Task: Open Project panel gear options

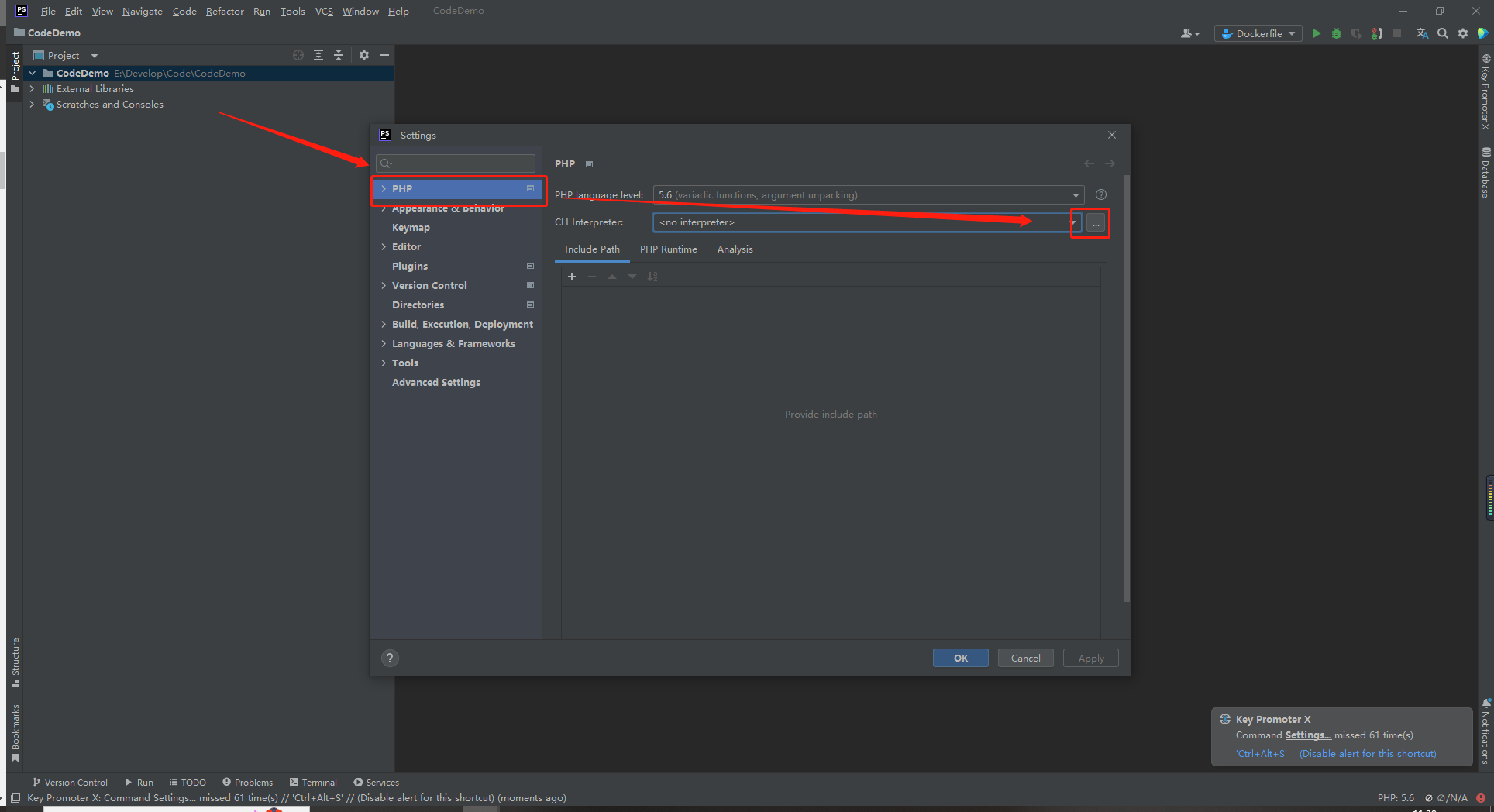Action: click(x=364, y=55)
